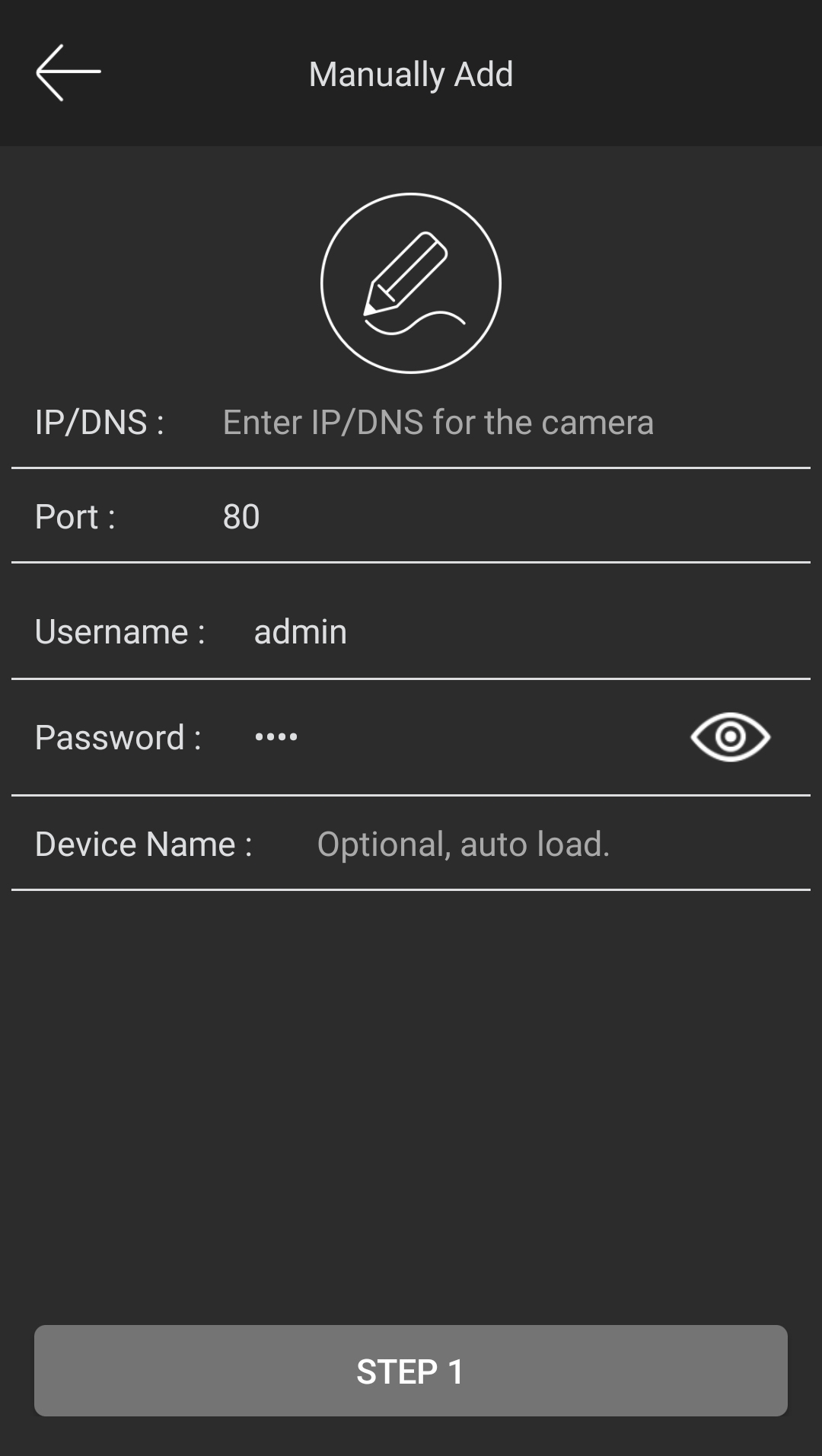
Task: Click the admin username text
Action: 301,631
